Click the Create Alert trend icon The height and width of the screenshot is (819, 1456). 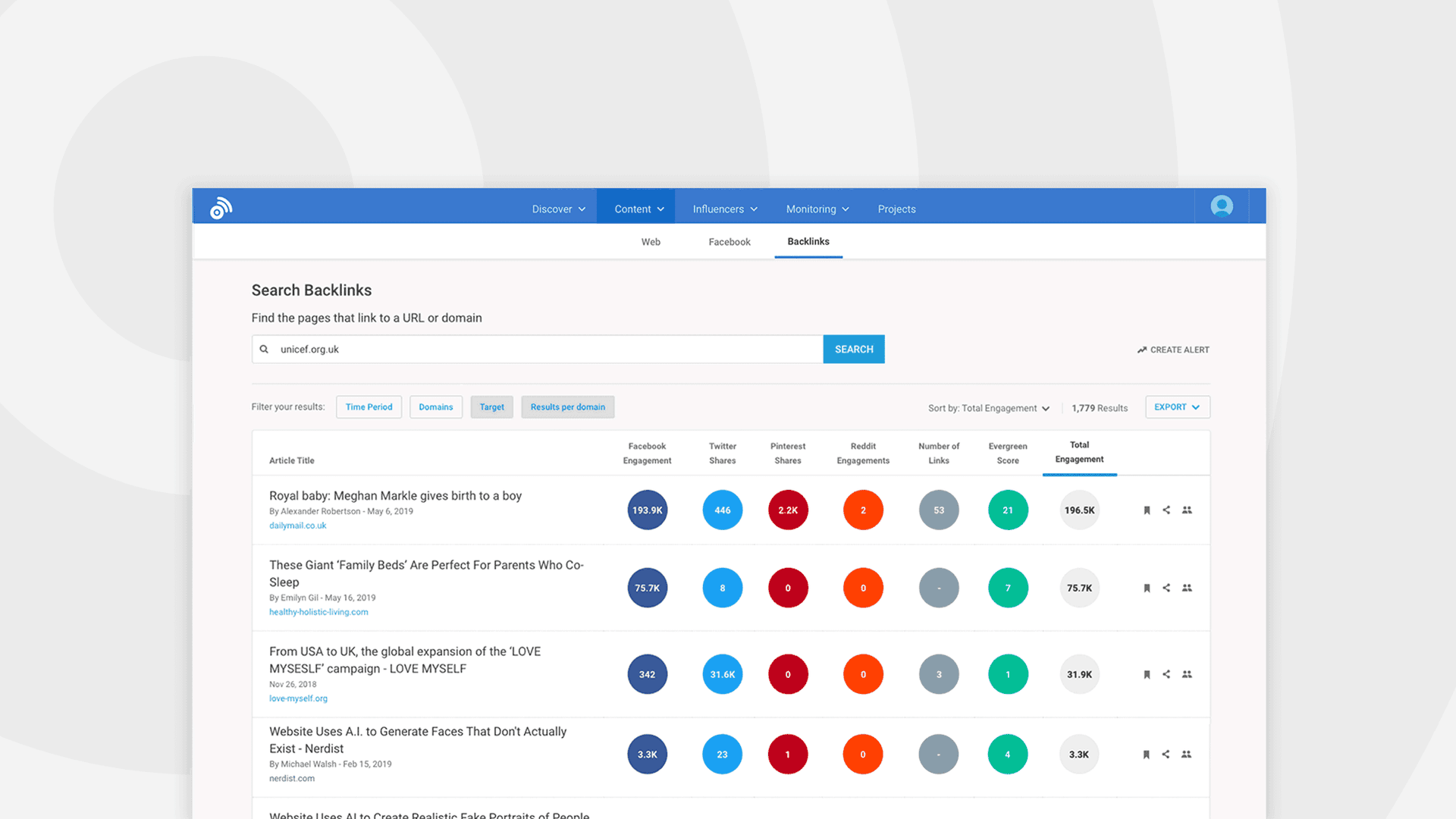(1141, 350)
